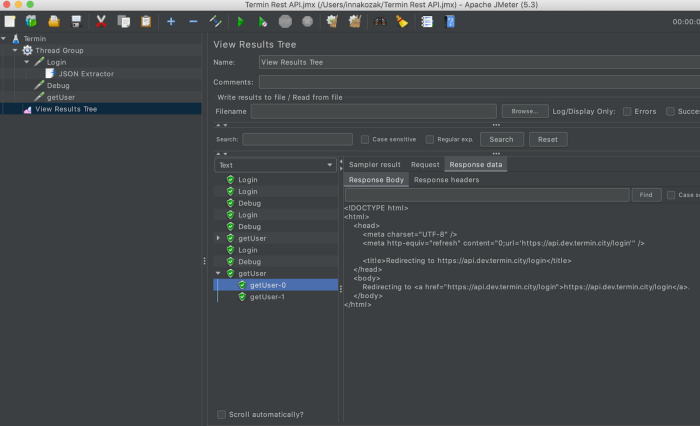The height and width of the screenshot is (426, 700).
Task: Click the Clear All broom icon
Action: (353, 21)
